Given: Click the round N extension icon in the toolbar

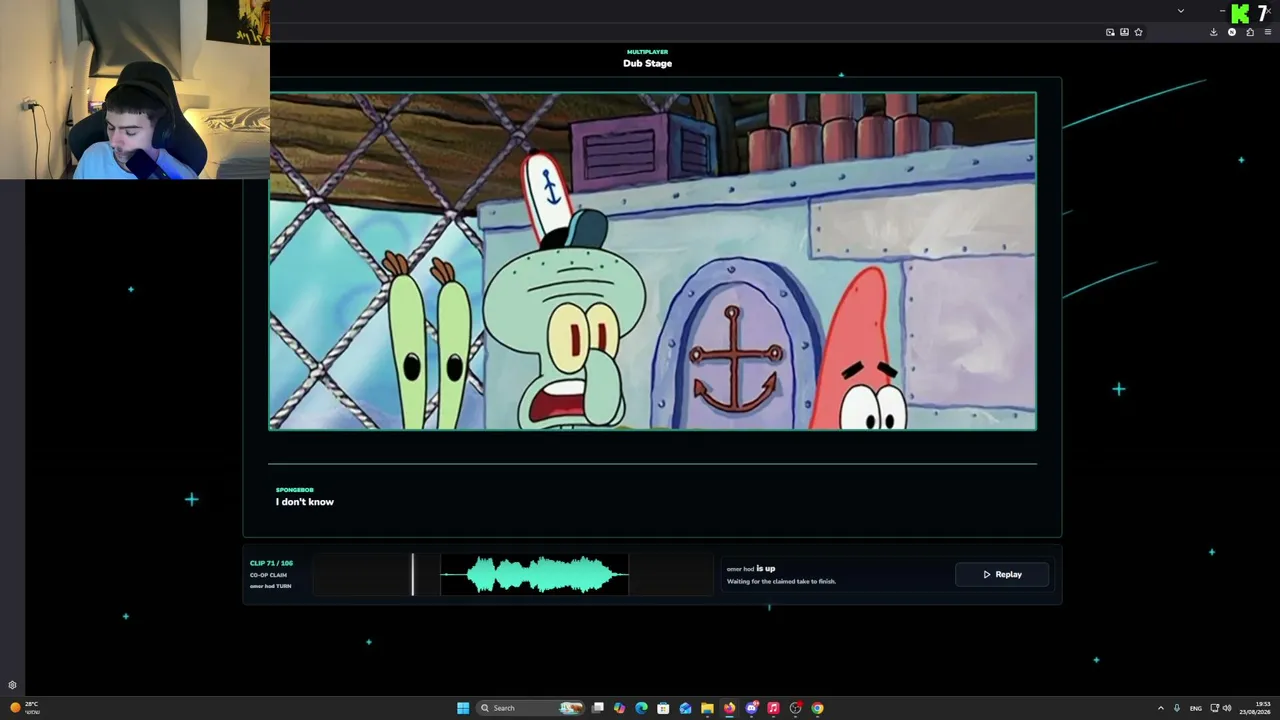Looking at the screenshot, I should coord(1232,32).
